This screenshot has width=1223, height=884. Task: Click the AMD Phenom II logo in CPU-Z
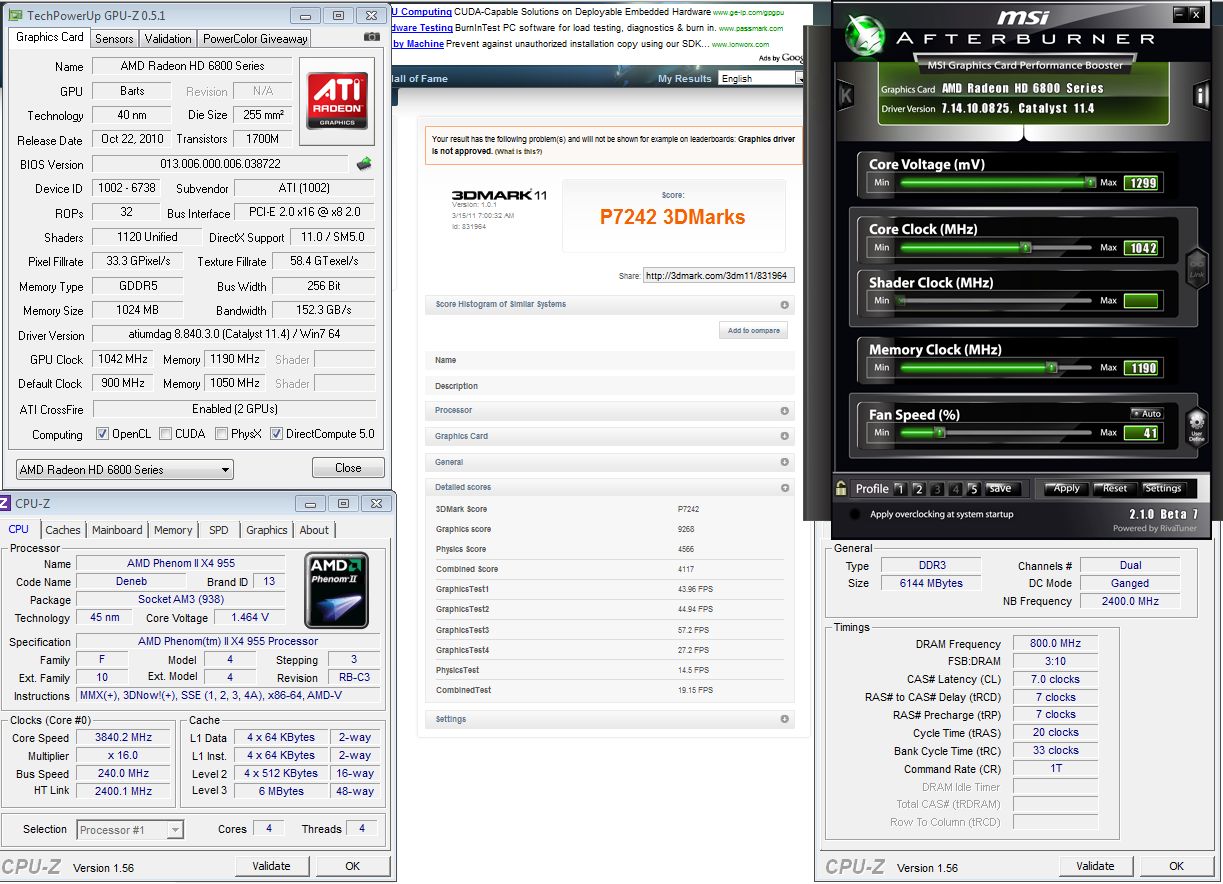337,590
